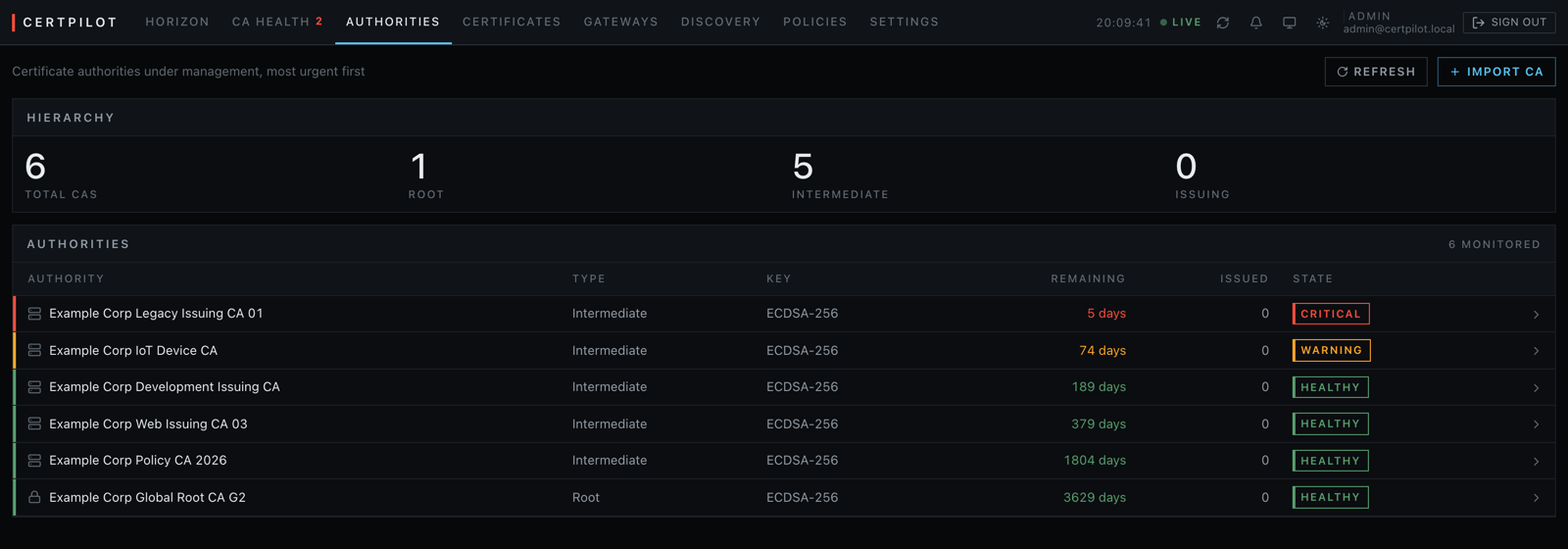The width and height of the screenshot is (1568, 549).
Task: Click server icon beside IoT Device CA
Action: click(x=34, y=350)
